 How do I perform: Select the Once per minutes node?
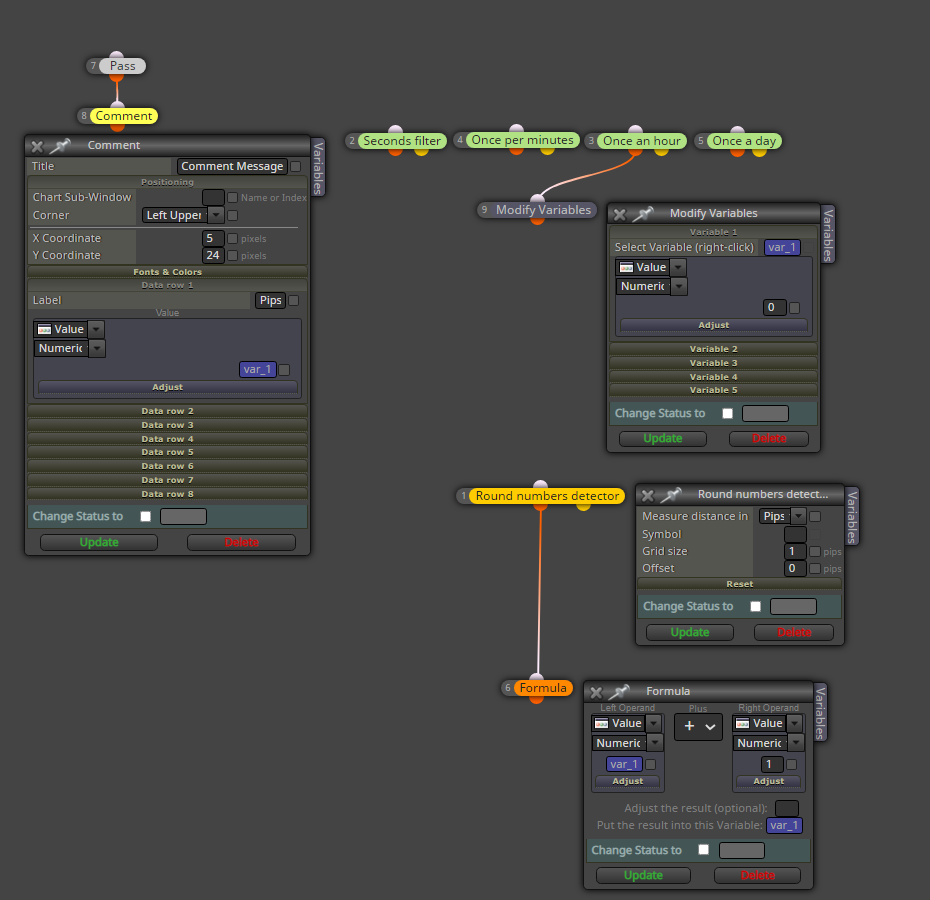[x=522, y=140]
